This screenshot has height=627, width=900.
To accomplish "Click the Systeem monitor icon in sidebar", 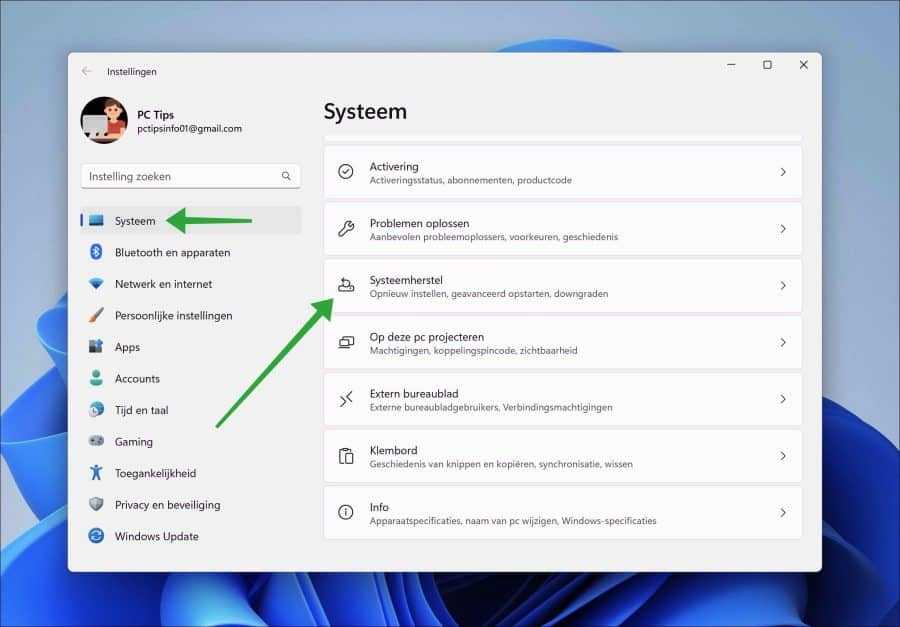I will click(96, 220).
